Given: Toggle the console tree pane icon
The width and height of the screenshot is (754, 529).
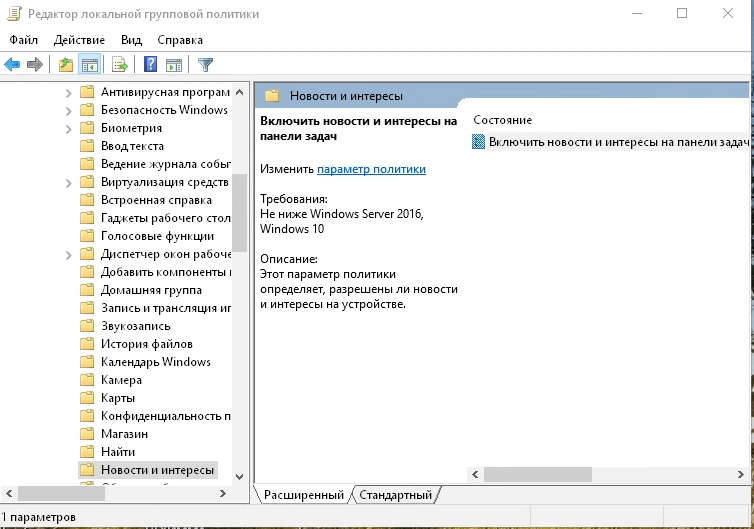Looking at the screenshot, I should tap(89, 64).
